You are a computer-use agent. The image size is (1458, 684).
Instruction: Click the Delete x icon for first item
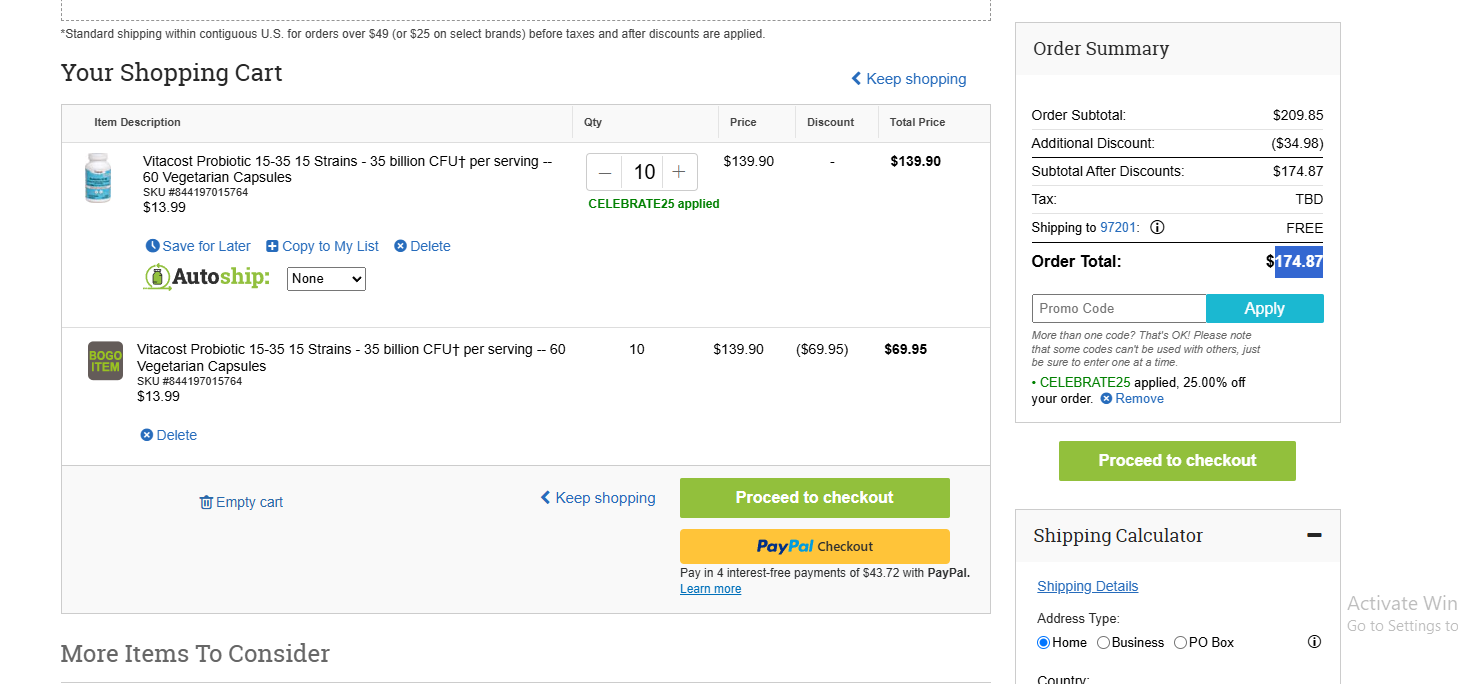[x=400, y=246]
